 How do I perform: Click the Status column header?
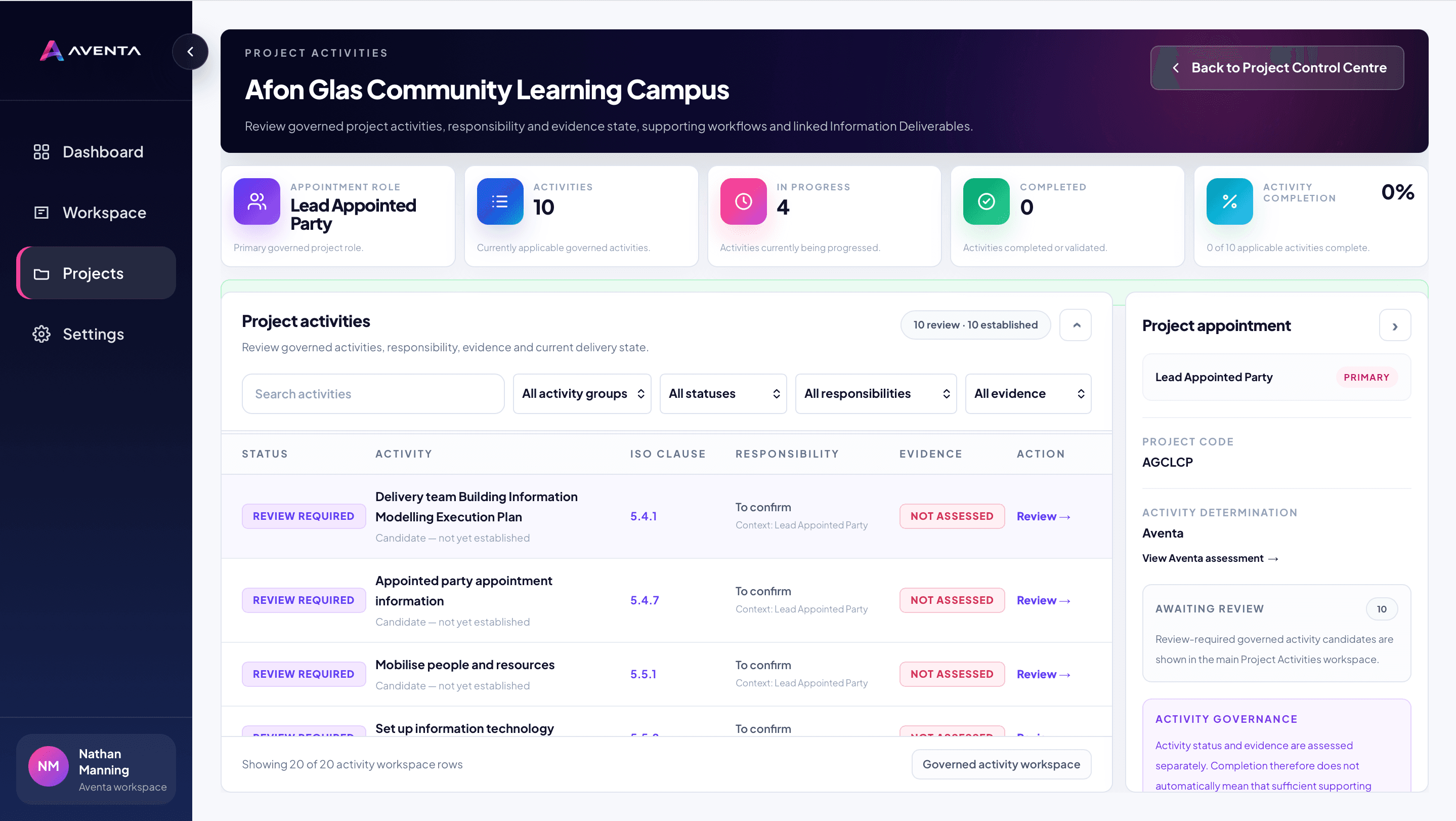[x=265, y=454]
